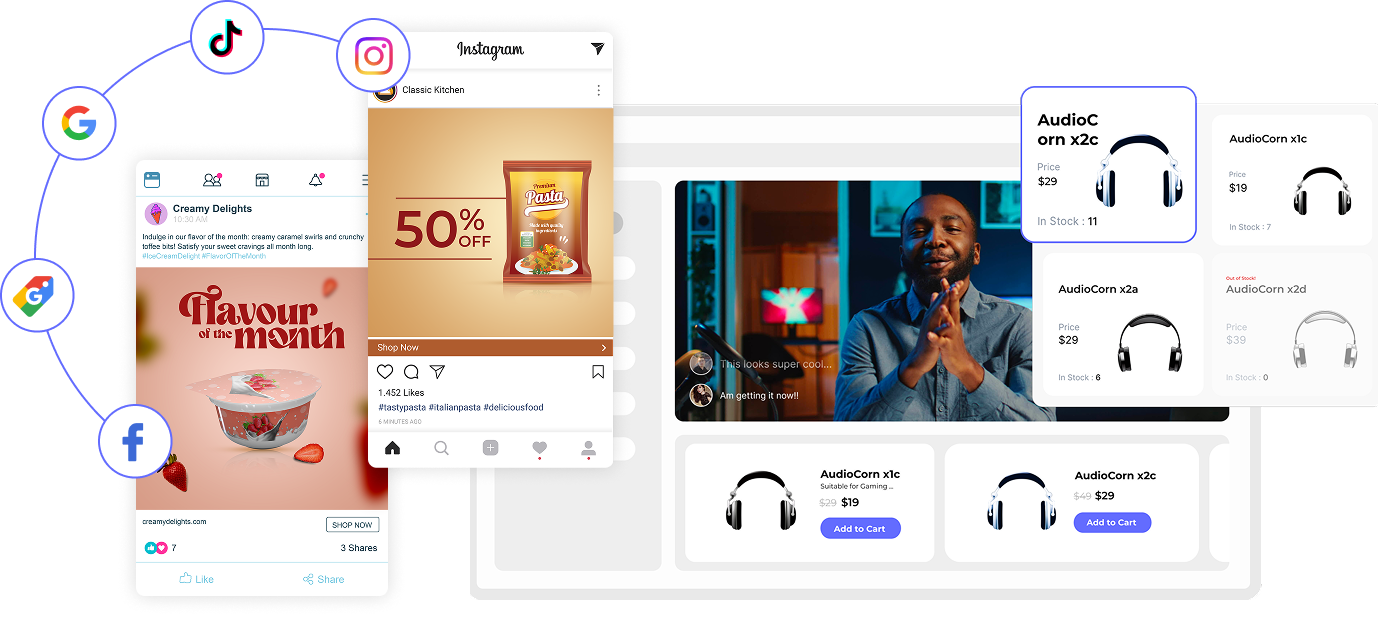Go to Instagram Home tab icon
This screenshot has height=617, width=1378.
click(392, 448)
